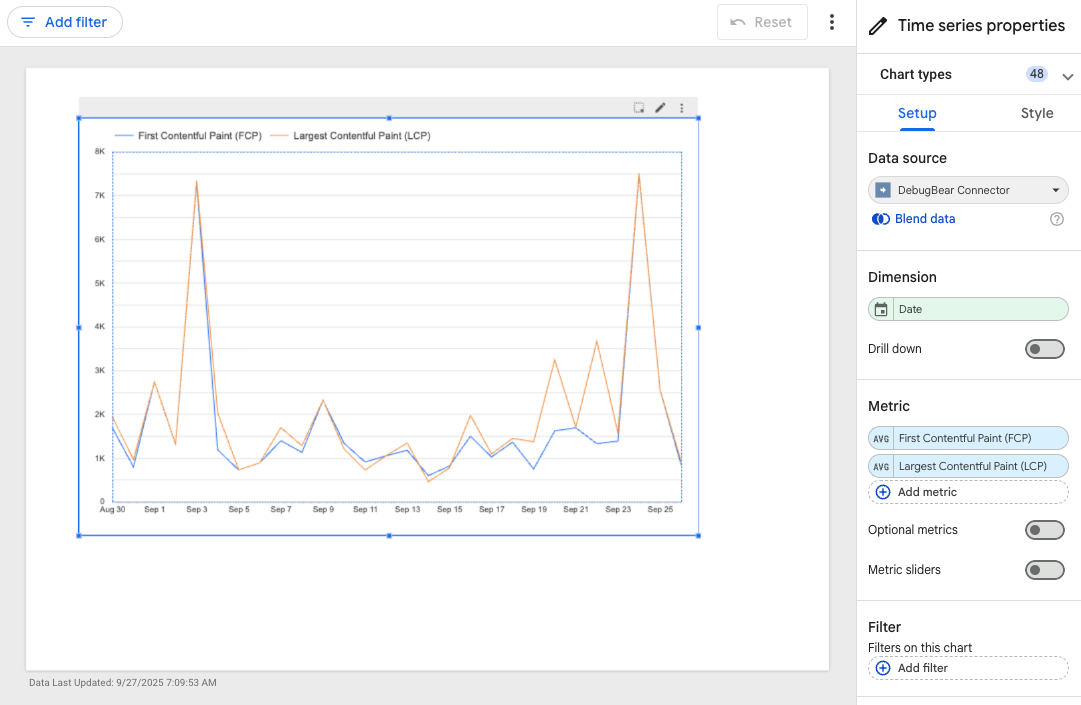Image resolution: width=1081 pixels, height=705 pixels.
Task: Click the DebugBear Connector data source icon
Action: (x=882, y=190)
